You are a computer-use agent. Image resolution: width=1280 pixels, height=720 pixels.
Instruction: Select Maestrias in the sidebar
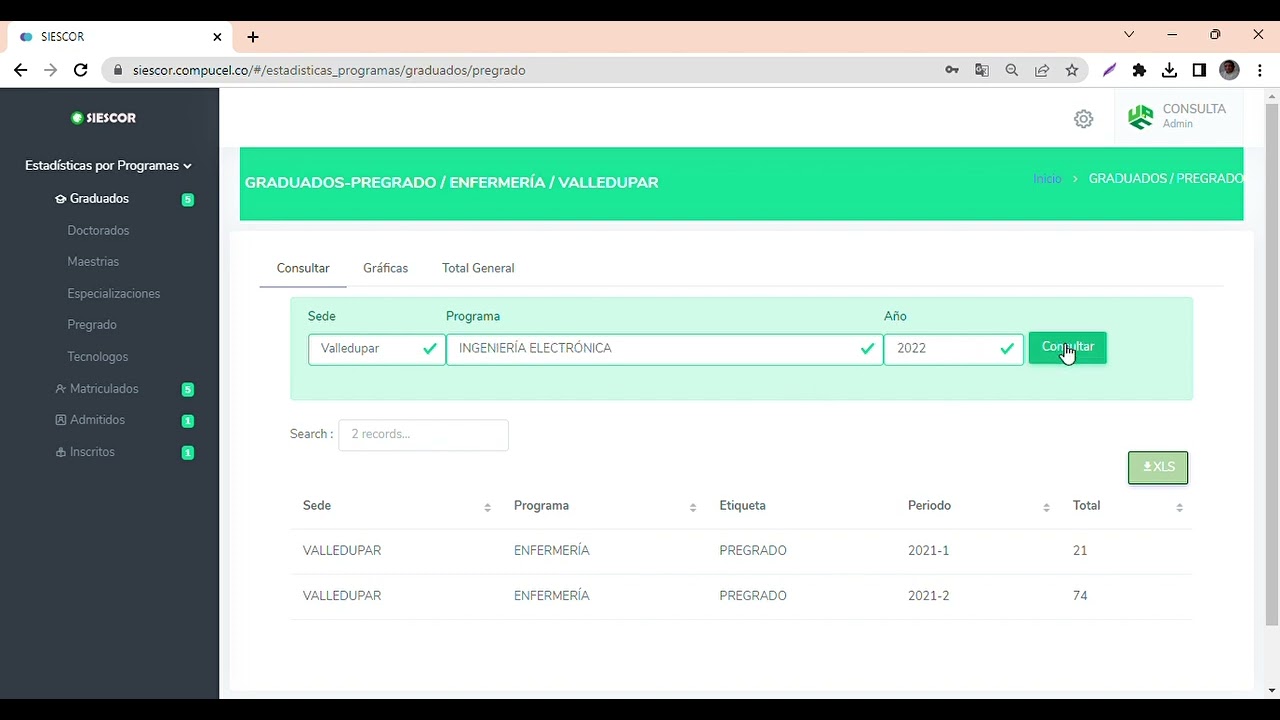[93, 262]
